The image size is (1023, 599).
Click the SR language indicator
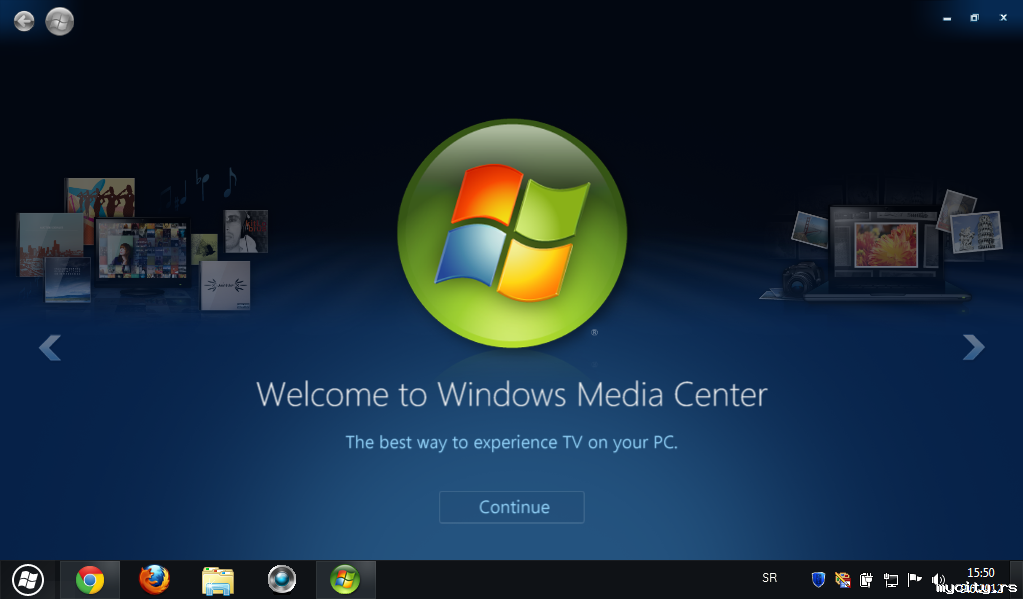click(x=769, y=578)
